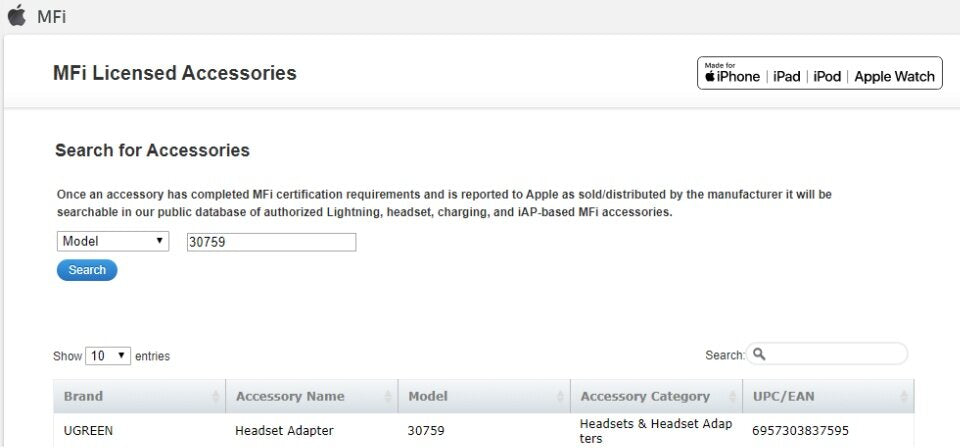960x448 pixels.
Task: Click the magnifier icon in table search
Action: [x=759, y=354]
